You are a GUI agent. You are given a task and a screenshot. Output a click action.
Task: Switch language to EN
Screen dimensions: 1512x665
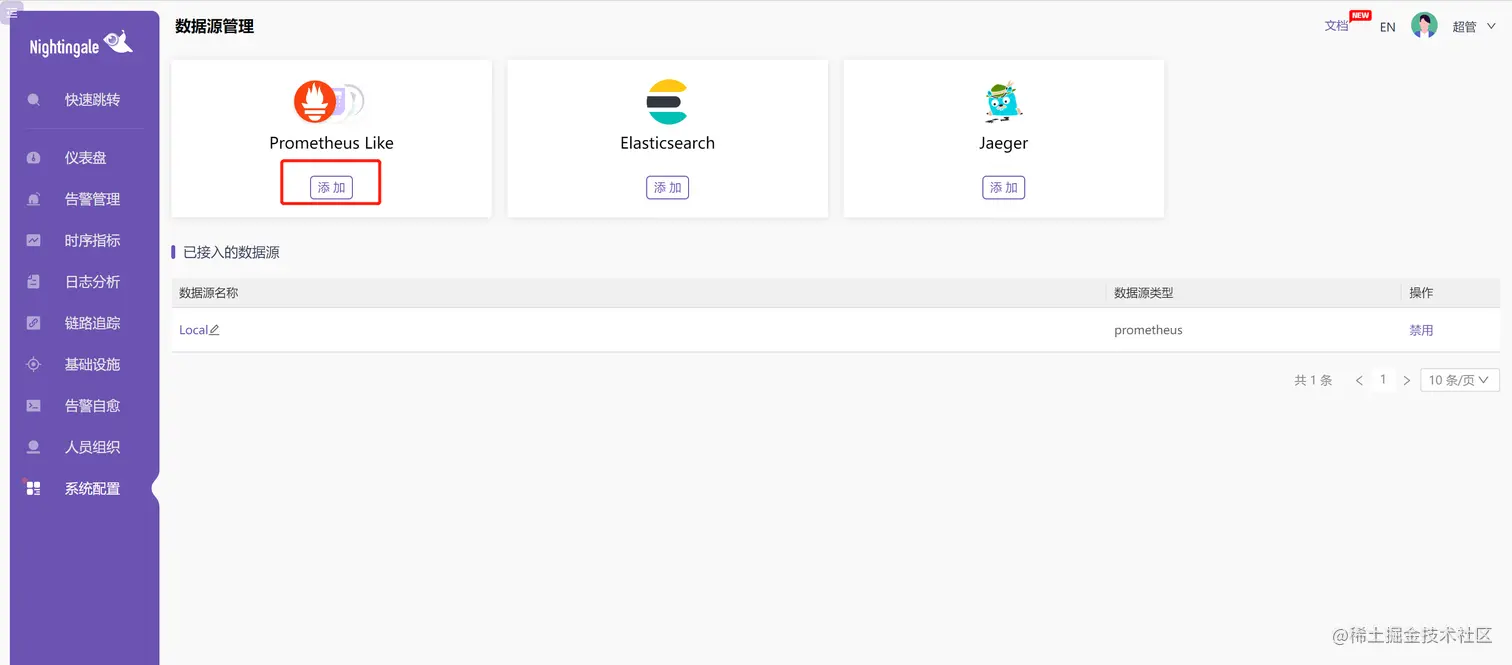pos(1387,27)
